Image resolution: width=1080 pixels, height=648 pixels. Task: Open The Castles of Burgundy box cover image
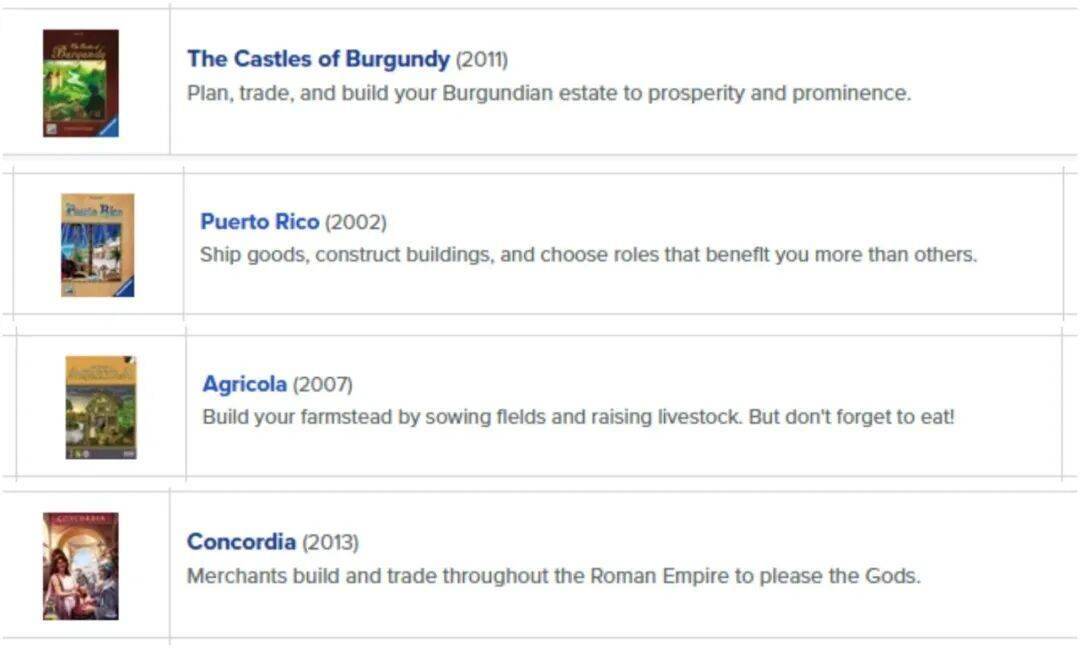pyautogui.click(x=80, y=82)
